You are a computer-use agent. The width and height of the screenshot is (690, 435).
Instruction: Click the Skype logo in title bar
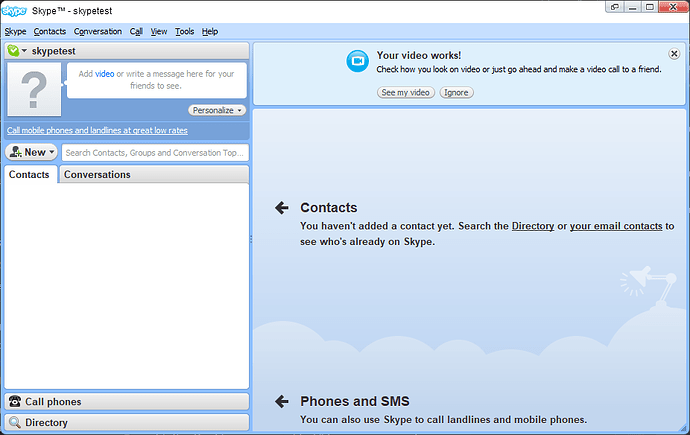[x=14, y=11]
